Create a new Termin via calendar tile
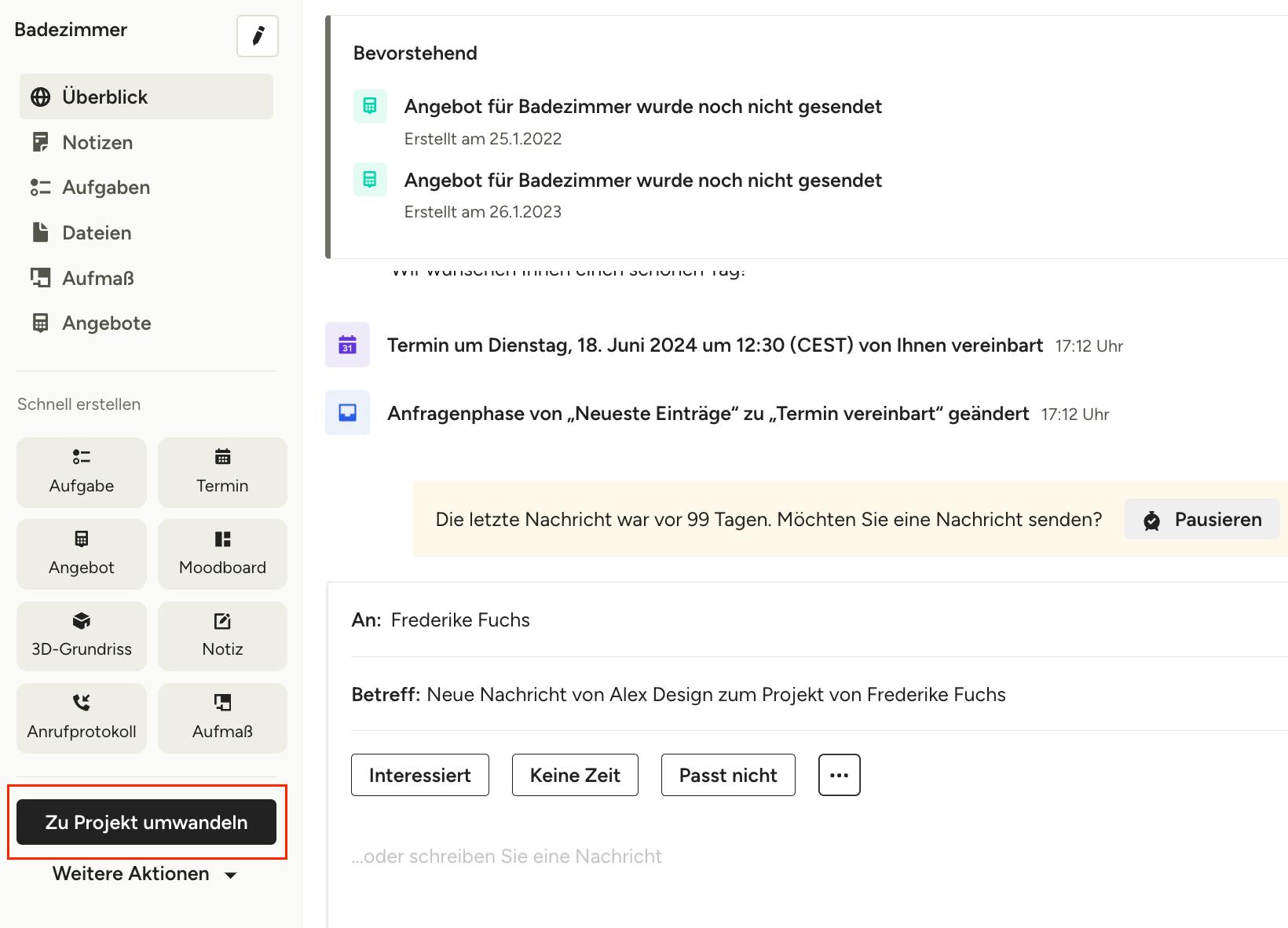The height and width of the screenshot is (928, 1288). coord(222,473)
